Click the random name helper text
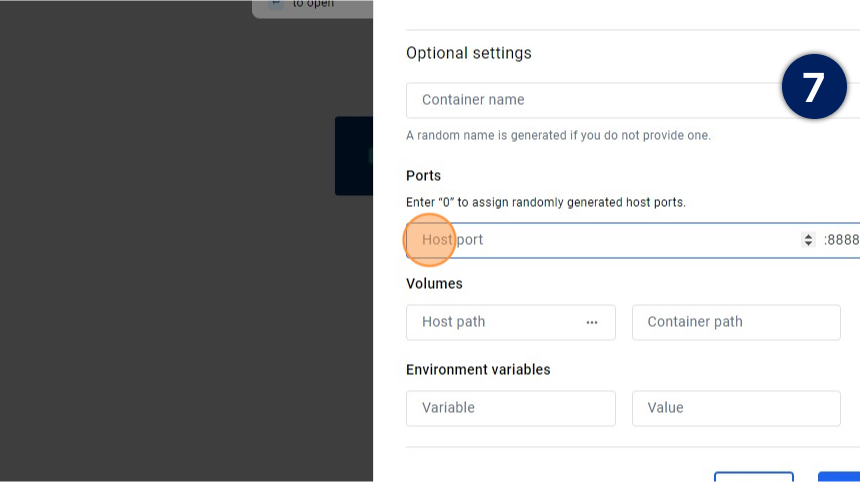Viewport: 860px width, 482px height. coord(558,135)
